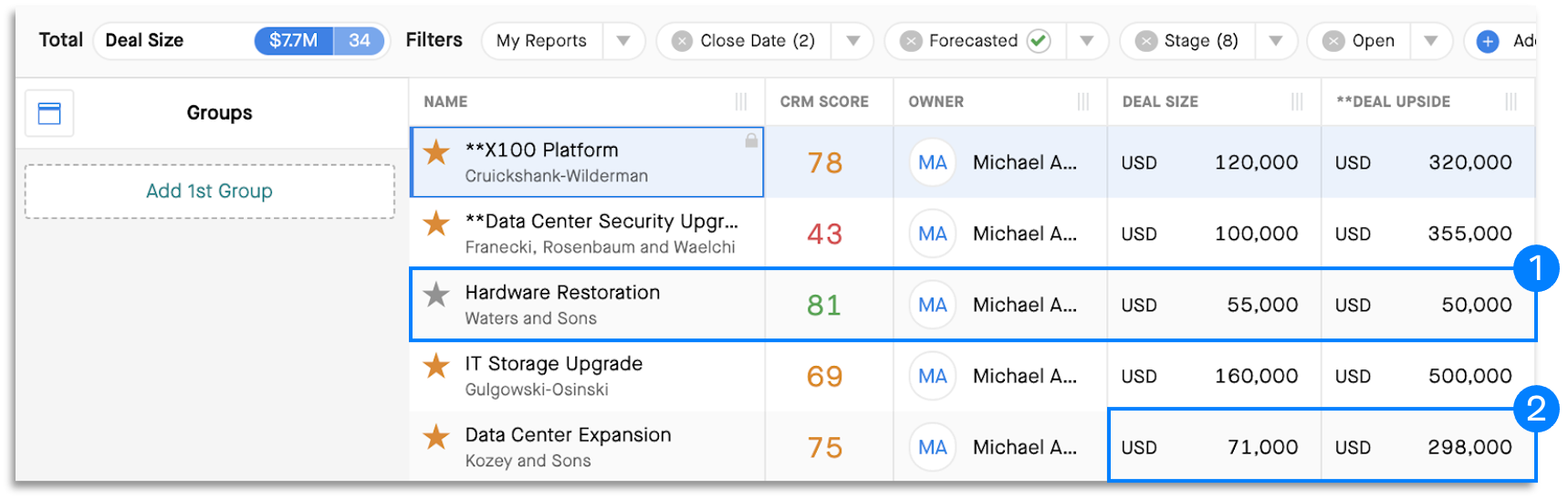Open the Open filter dropdown arrow
The image size is (1568, 499).
click(x=1431, y=41)
